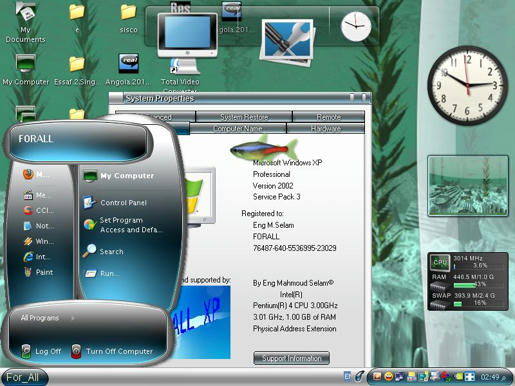The image size is (515, 386).
Task: Open Win... winamp item in start menu
Action: click(x=38, y=241)
